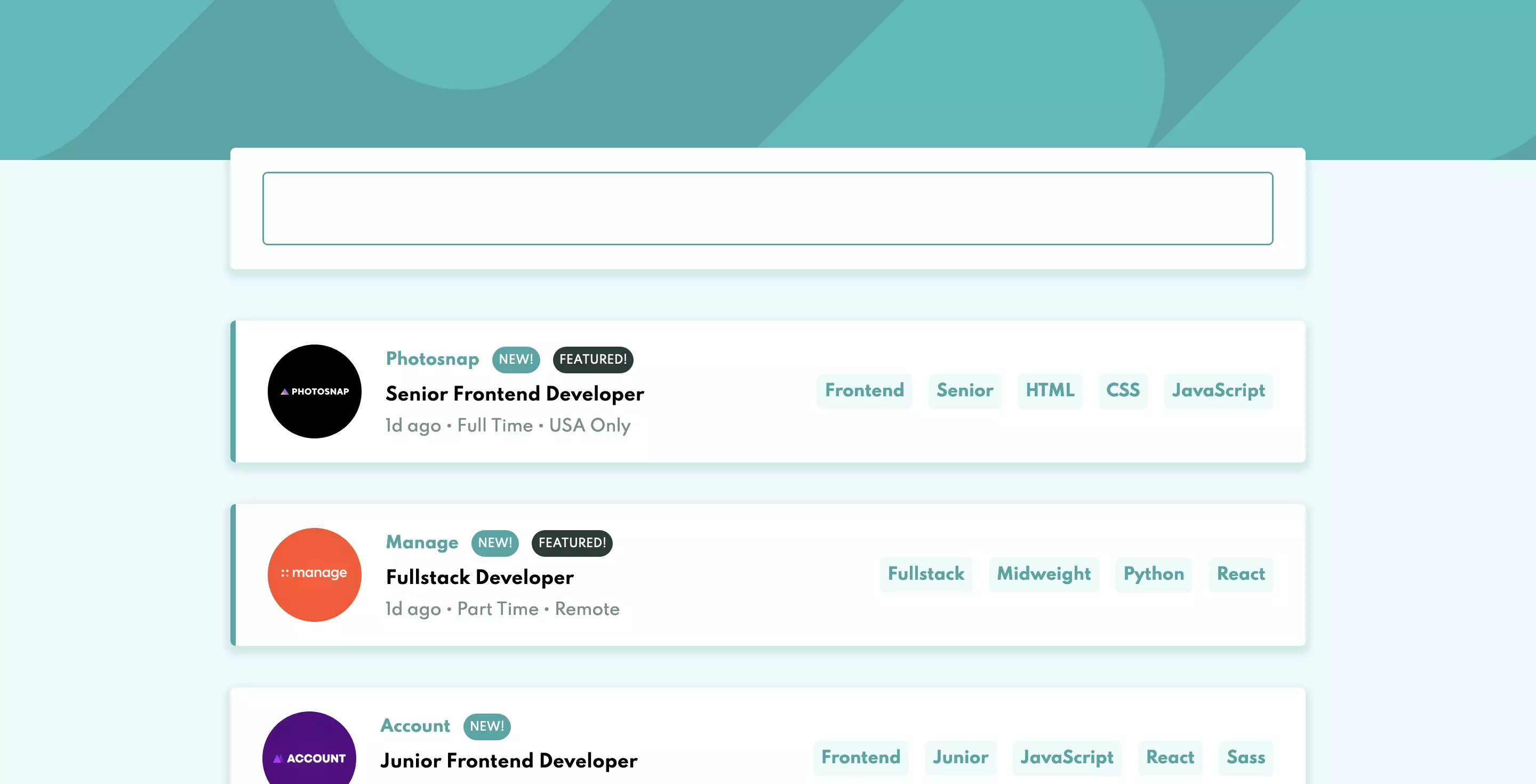Select the Junior tag on the Account listing
This screenshot has width=1536, height=784.
[x=960, y=758]
